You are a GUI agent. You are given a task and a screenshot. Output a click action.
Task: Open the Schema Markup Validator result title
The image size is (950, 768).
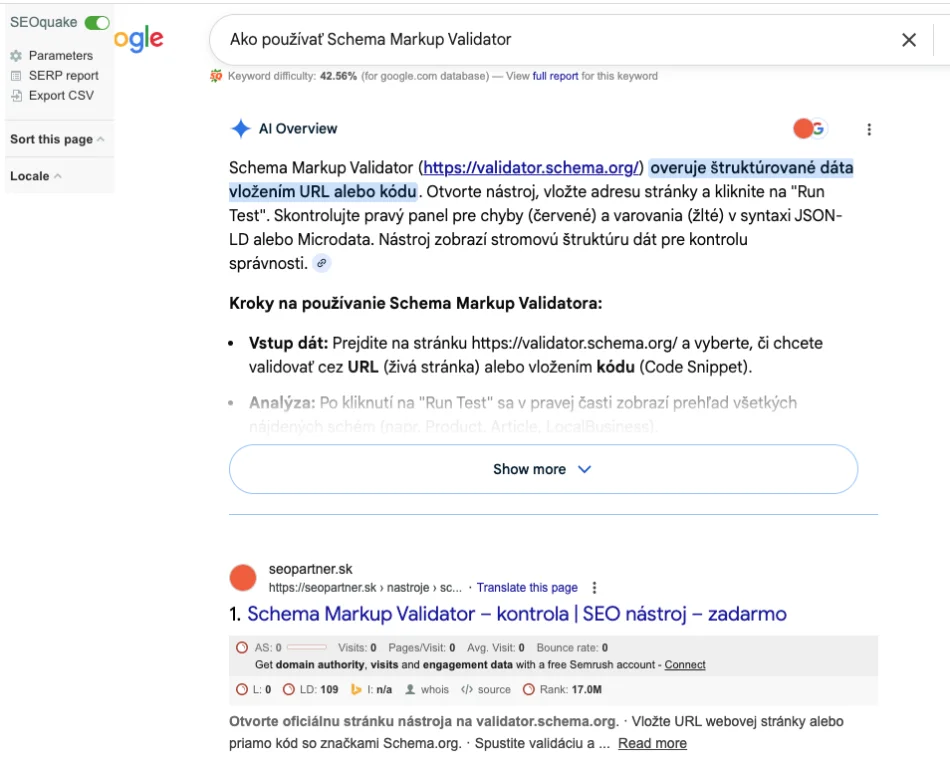[516, 614]
